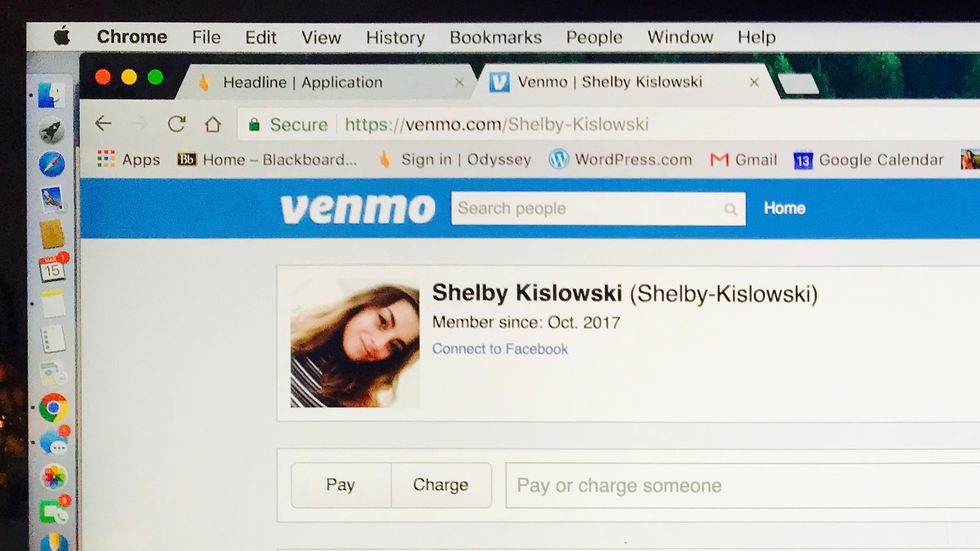This screenshot has width=980, height=551.
Task: Open Safari from the dock
Action: (52, 165)
